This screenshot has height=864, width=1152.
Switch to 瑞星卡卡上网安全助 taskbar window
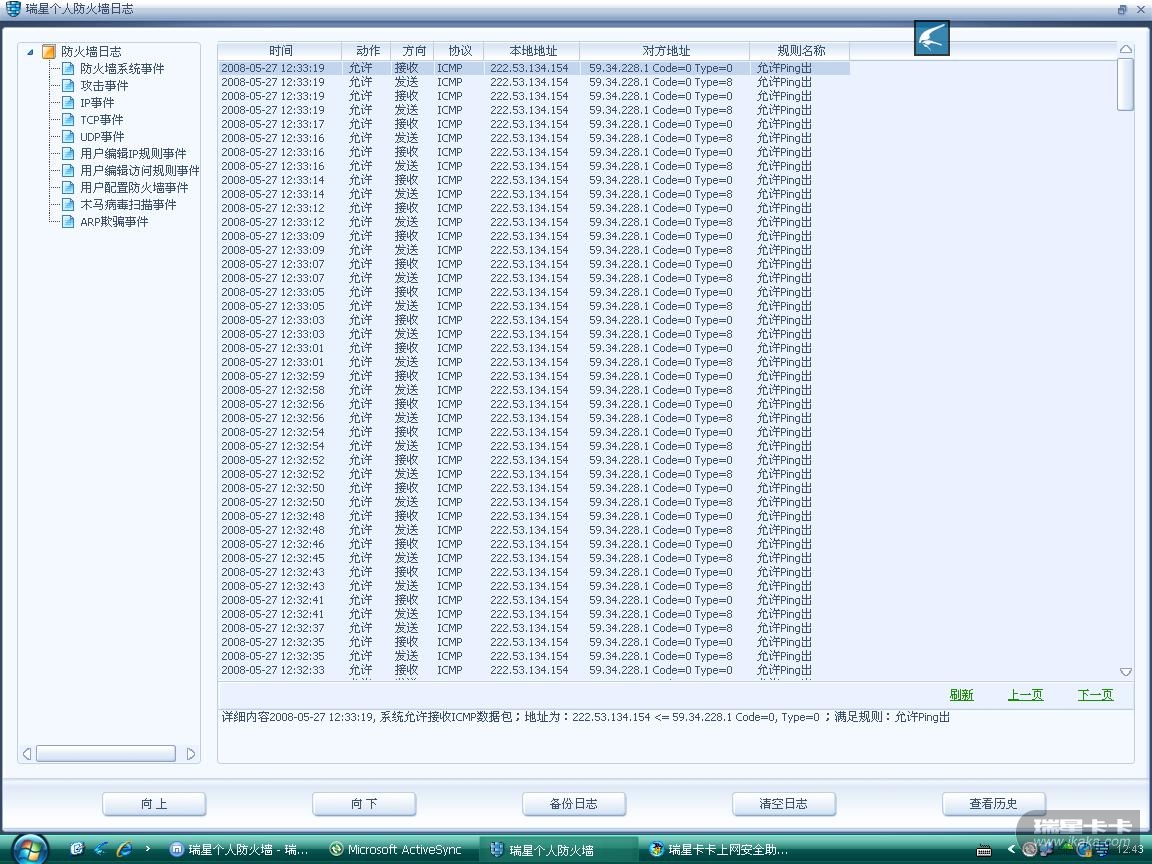(x=720, y=849)
